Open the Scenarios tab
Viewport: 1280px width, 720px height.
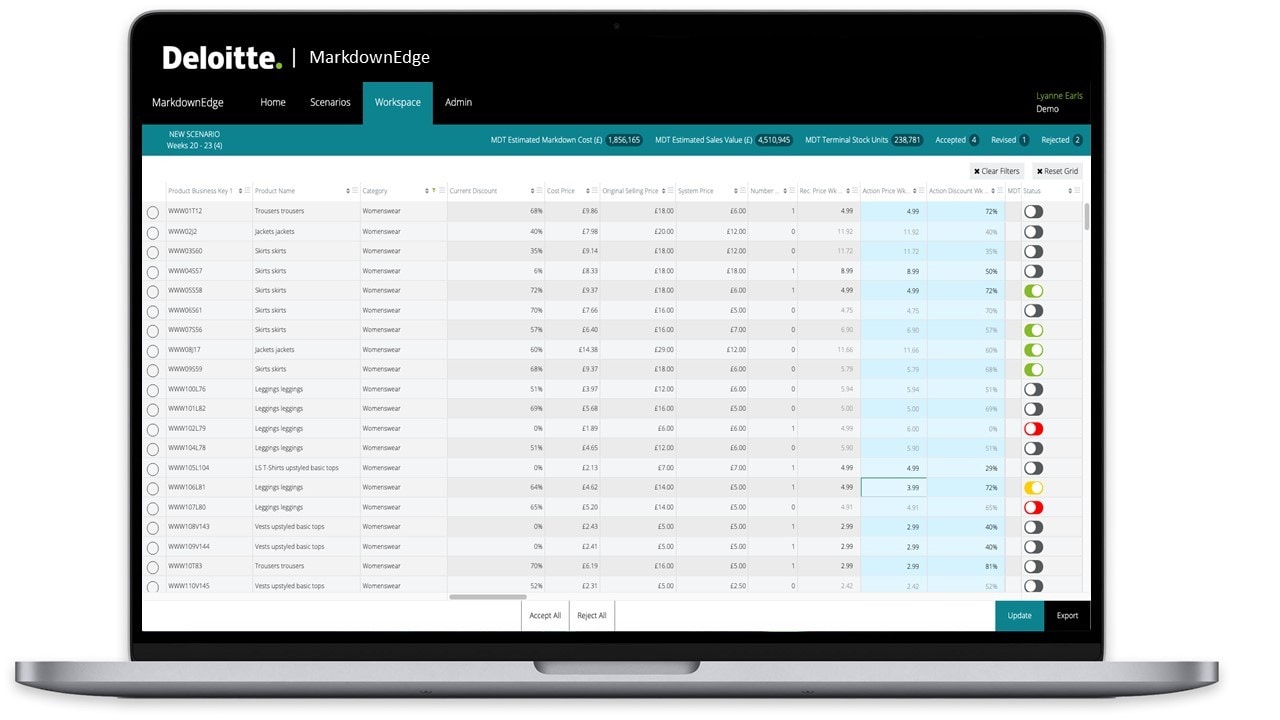330,102
